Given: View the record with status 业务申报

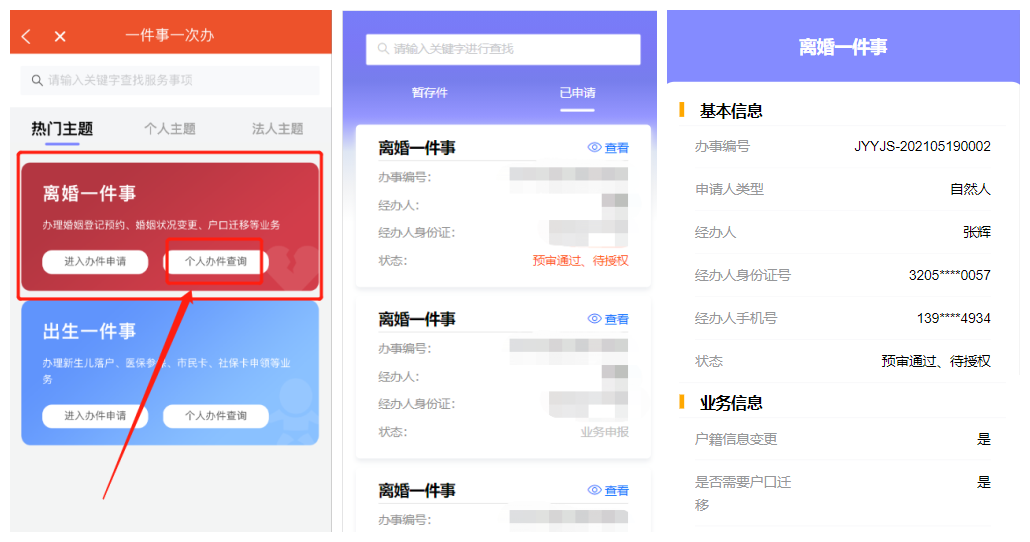Looking at the screenshot, I should [x=608, y=319].
